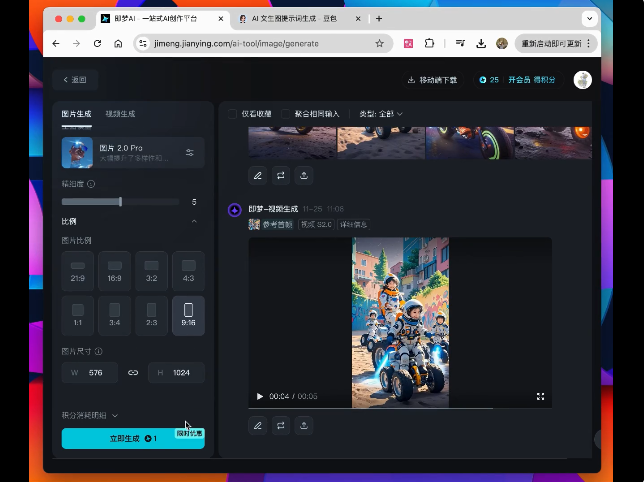Viewport: 644px width, 482px height.
Task: Open the browser downloads icon
Action: point(481,44)
